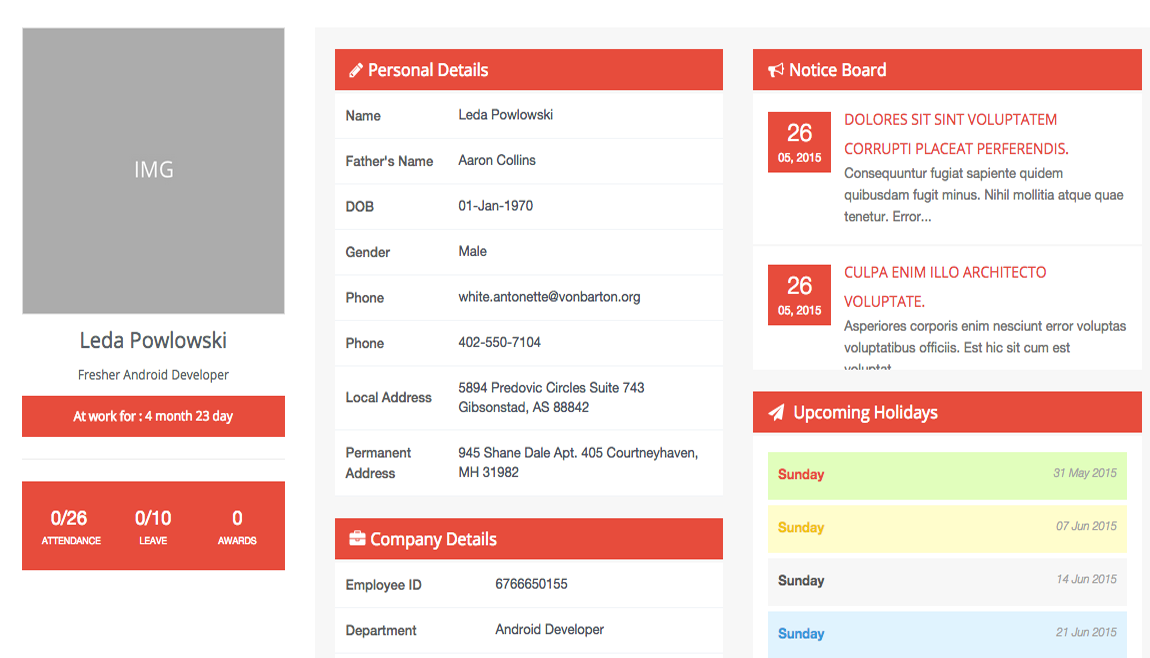1150x658 pixels.
Task: Click the briefcase icon in Company Details
Action: click(x=356, y=539)
